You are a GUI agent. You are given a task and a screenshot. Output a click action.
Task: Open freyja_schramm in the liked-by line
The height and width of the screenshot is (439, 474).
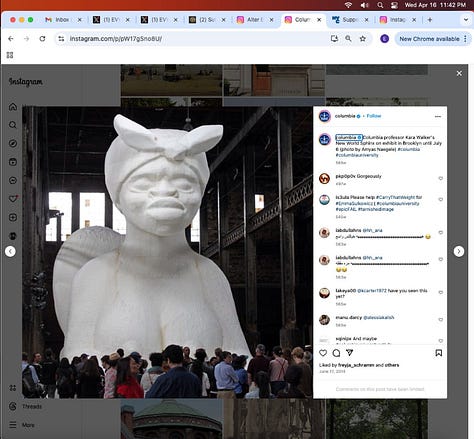pos(356,365)
